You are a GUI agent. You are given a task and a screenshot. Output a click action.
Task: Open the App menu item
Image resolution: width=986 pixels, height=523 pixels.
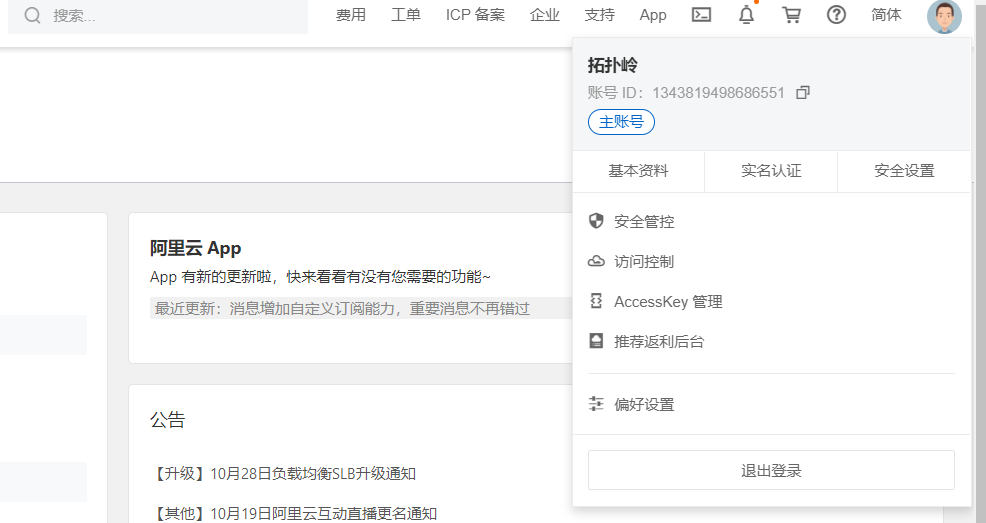coord(653,15)
